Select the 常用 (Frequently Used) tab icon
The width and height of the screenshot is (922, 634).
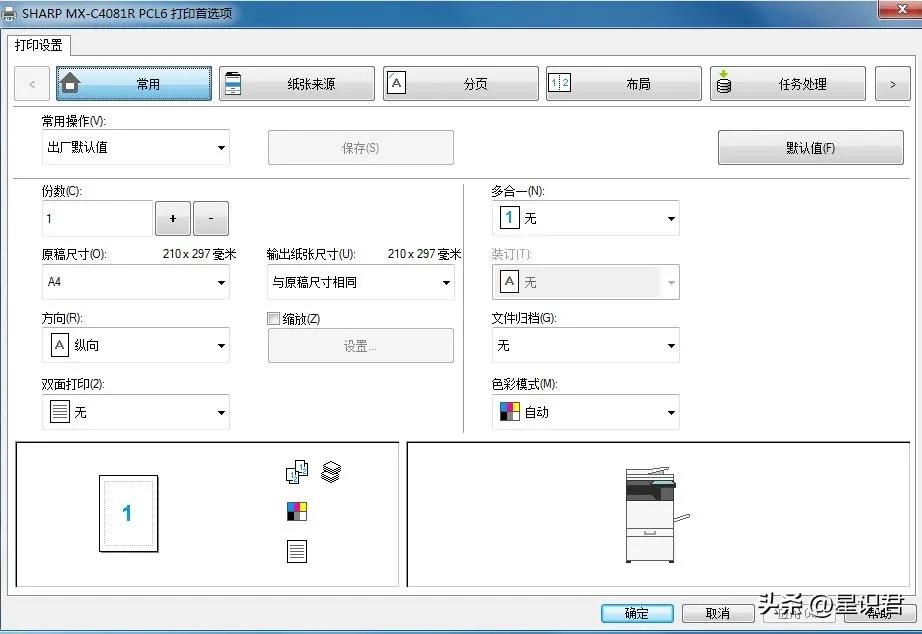(x=70, y=84)
